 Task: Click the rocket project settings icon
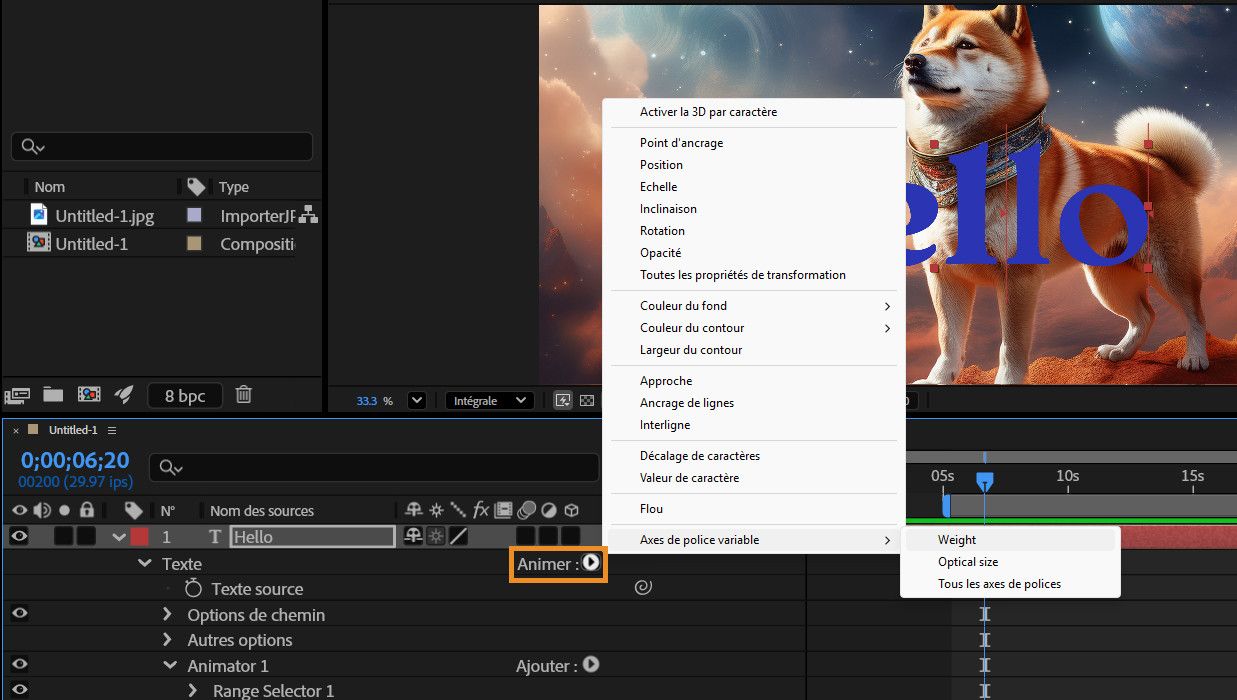click(x=124, y=395)
